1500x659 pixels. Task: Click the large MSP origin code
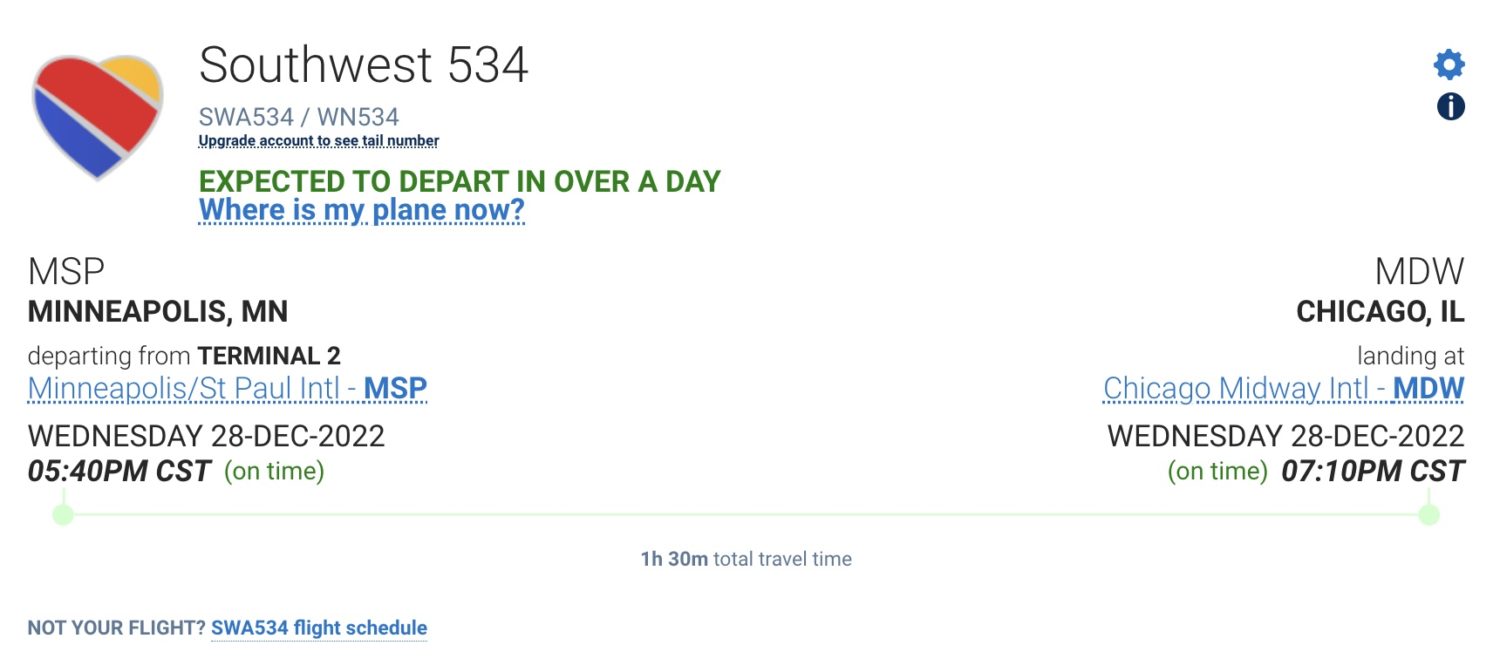pos(66,272)
